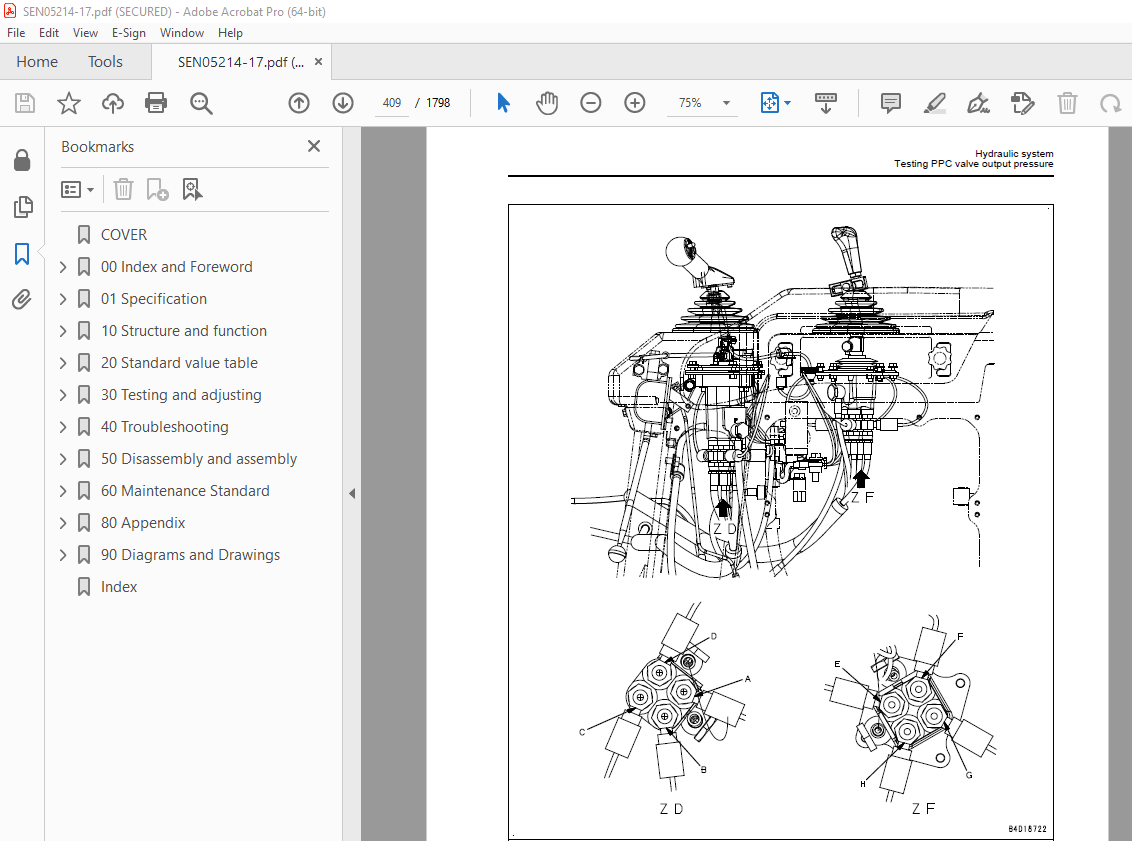The width and height of the screenshot is (1132, 841).
Task: Add a new bookmark icon
Action: 157,190
